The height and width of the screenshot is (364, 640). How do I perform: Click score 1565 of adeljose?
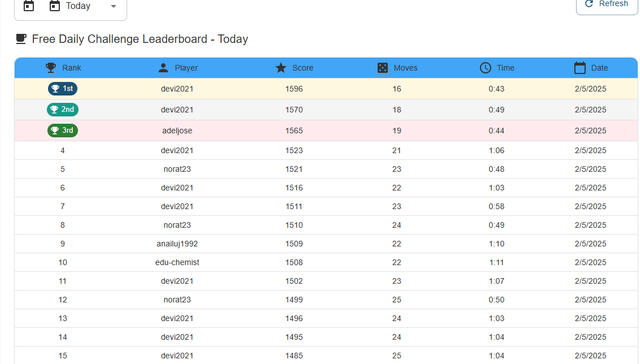pos(294,131)
